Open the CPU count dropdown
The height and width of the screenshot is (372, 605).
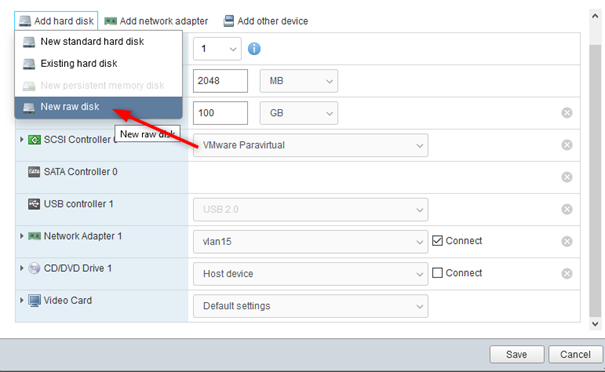(x=217, y=49)
